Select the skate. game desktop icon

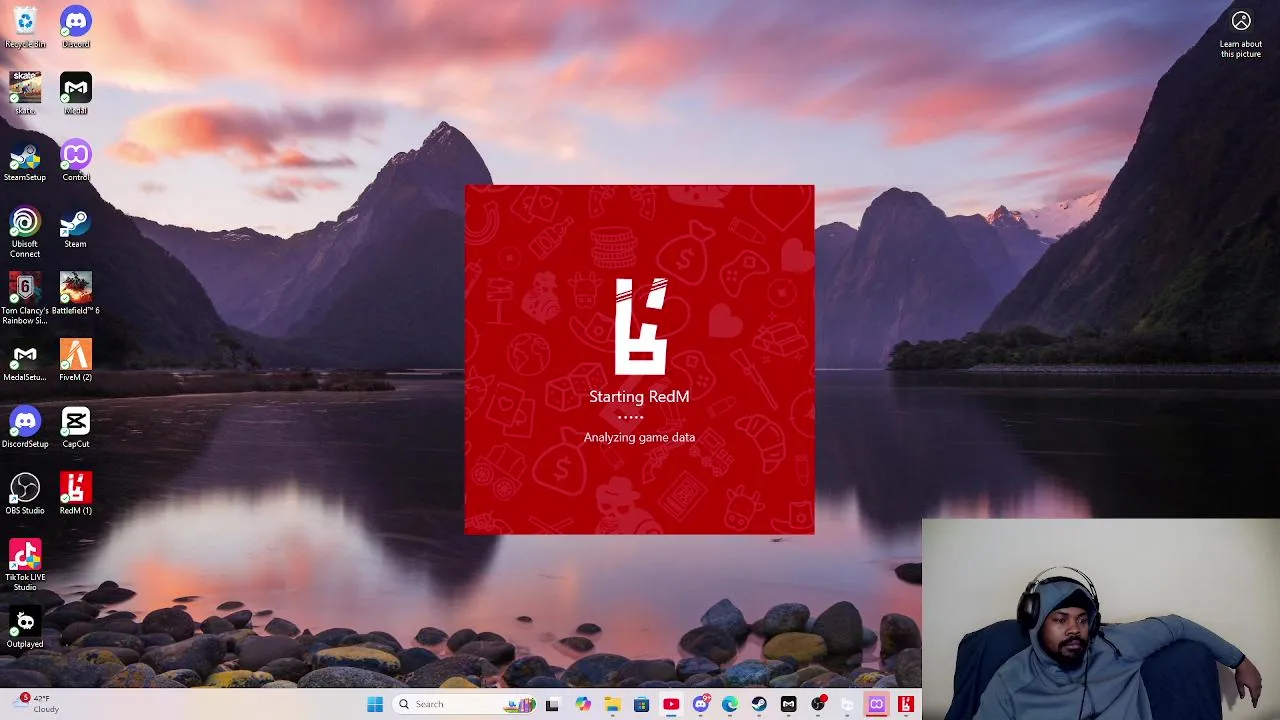(25, 94)
